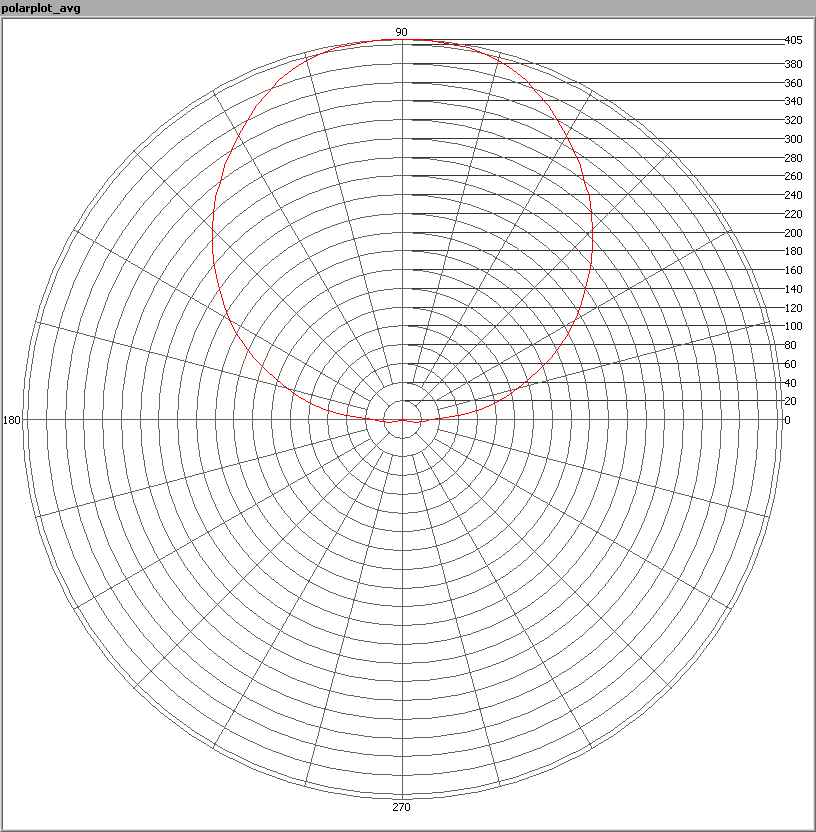
Task: Click the 180 degree axis label
Action: (12, 420)
